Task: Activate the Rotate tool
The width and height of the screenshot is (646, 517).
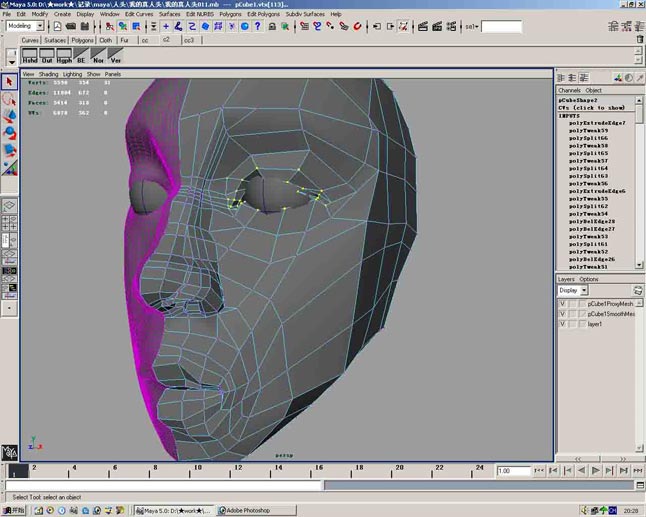Action: coord(9,133)
